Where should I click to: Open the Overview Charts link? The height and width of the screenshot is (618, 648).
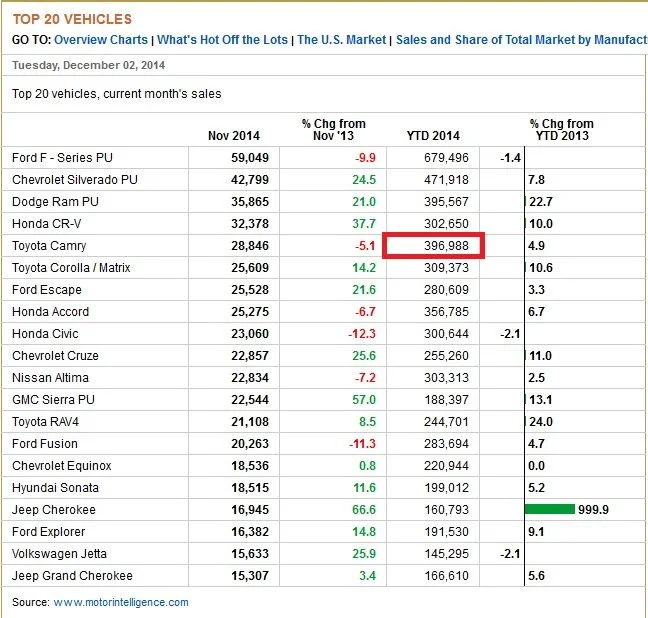(100, 40)
